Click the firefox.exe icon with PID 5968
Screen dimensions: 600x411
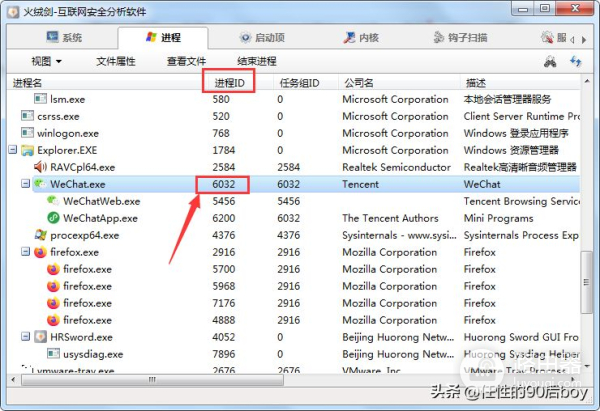click(53, 286)
